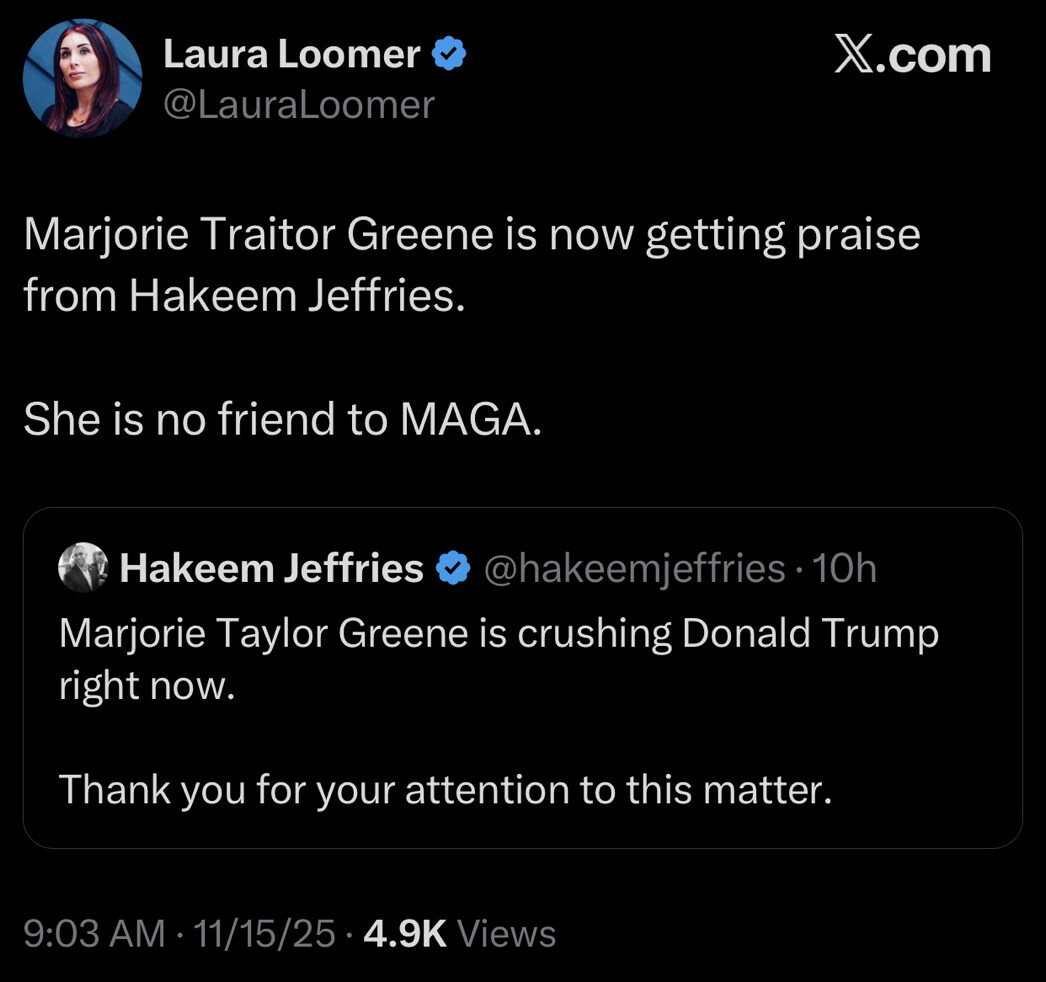Screen dimensions: 1046x982
Task: Click the 'She is no friend to MAGA.' line
Action: [x=282, y=419]
